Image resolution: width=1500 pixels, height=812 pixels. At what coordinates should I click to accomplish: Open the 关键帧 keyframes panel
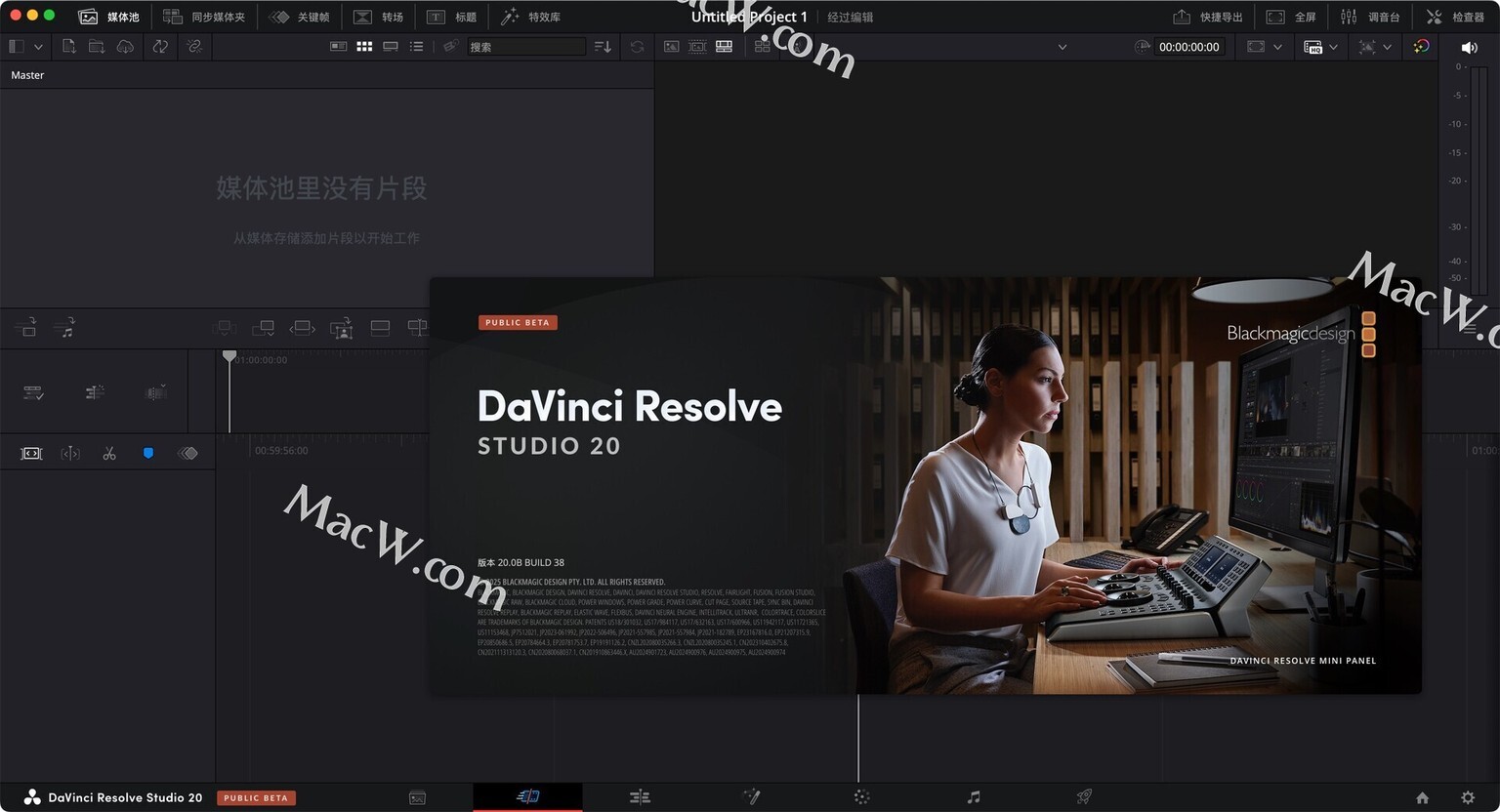click(299, 17)
